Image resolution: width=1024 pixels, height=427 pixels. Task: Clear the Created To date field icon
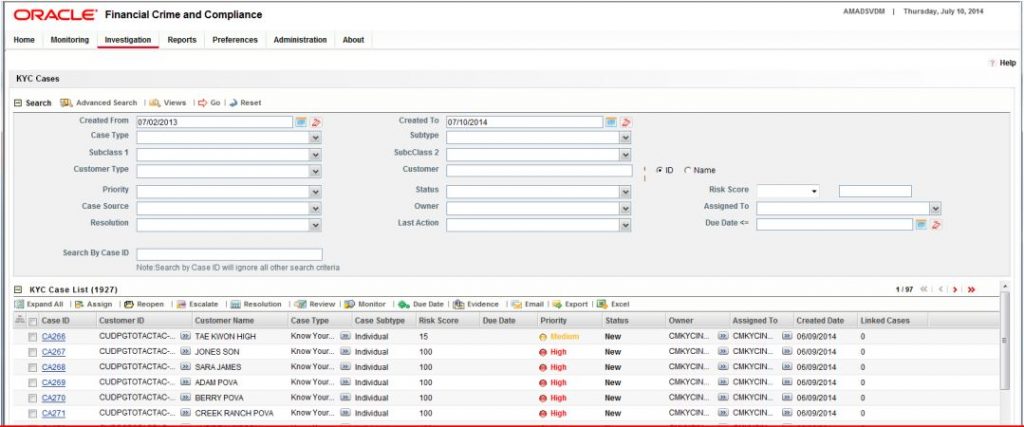pos(626,122)
